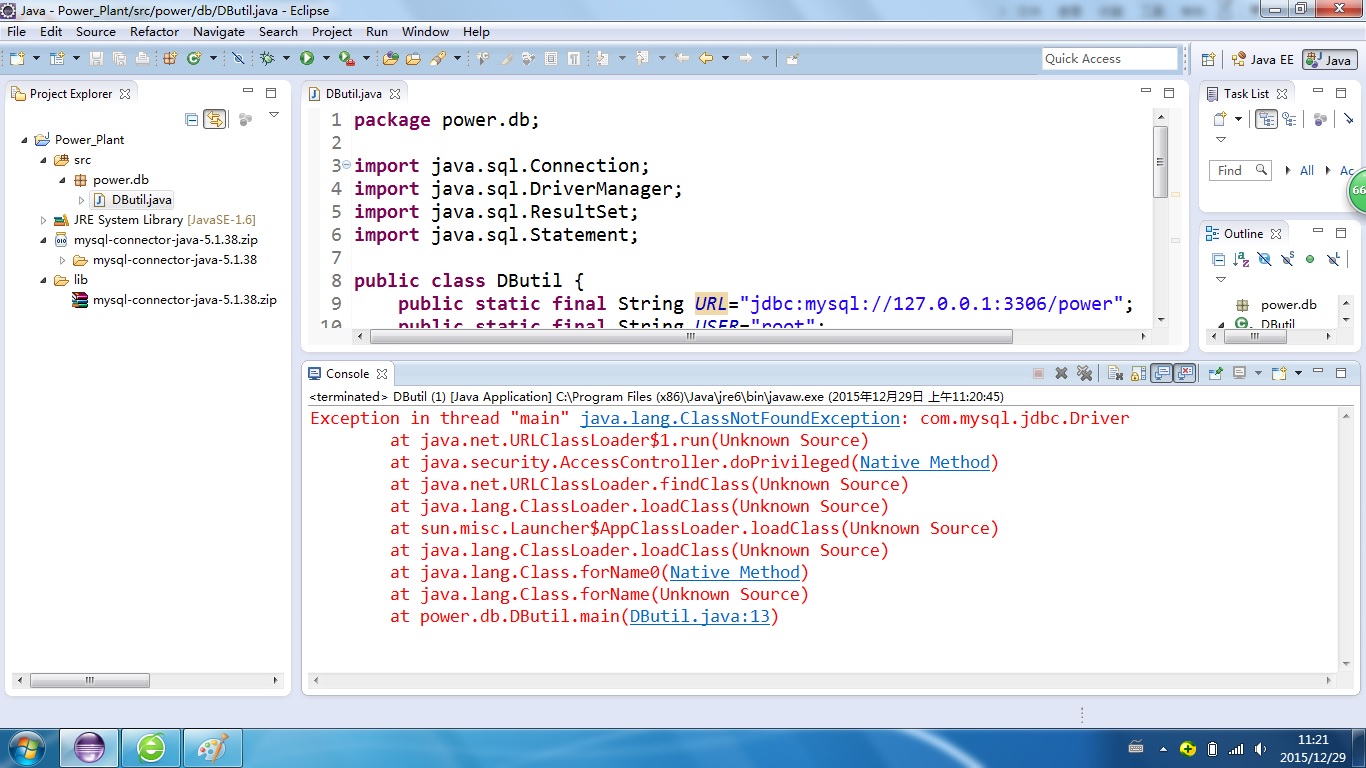This screenshot has width=1366, height=768.
Task: Launch Debug with the bug icon
Action: pos(267,58)
